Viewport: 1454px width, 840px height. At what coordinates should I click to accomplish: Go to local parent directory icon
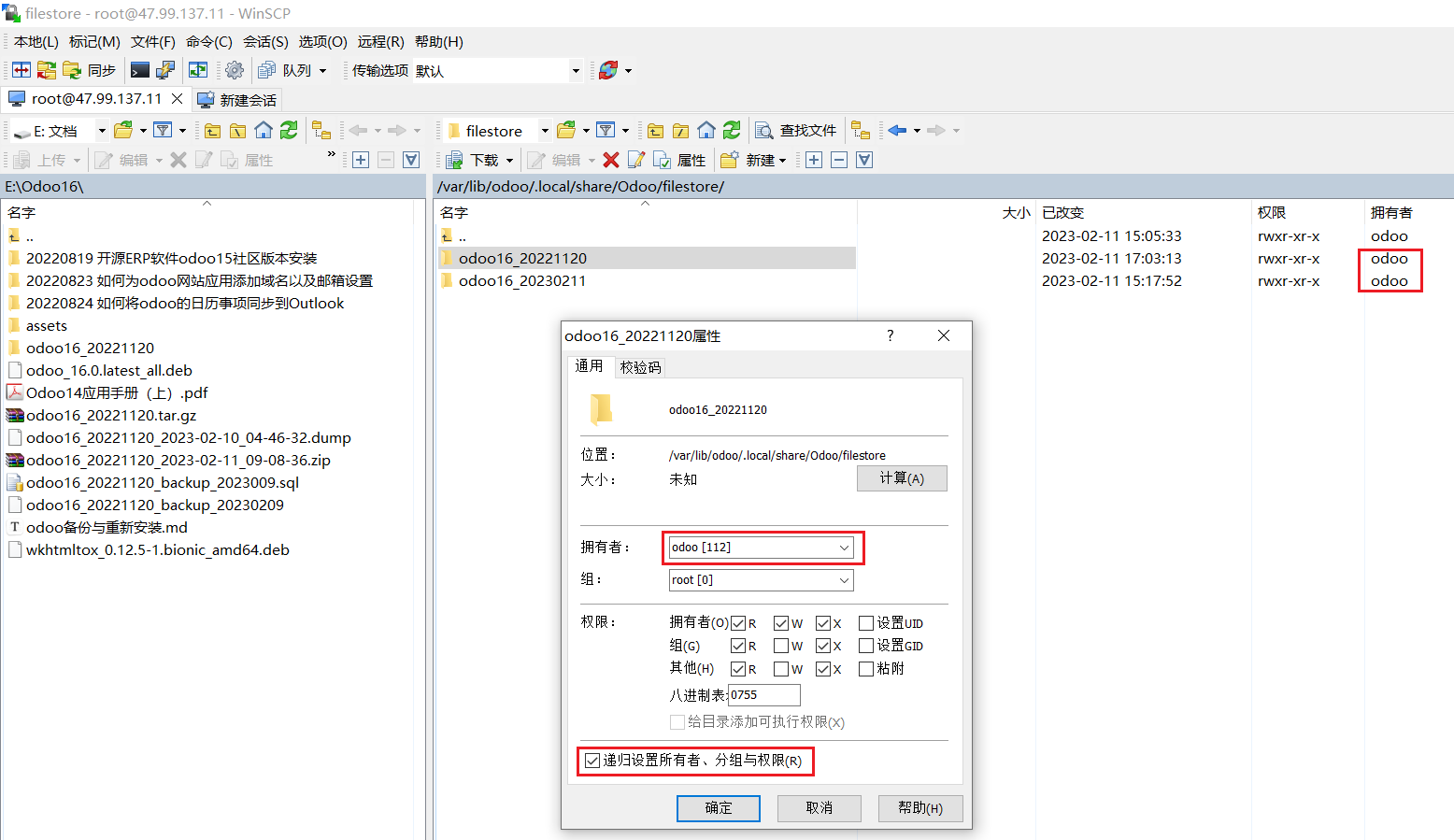coord(213,131)
